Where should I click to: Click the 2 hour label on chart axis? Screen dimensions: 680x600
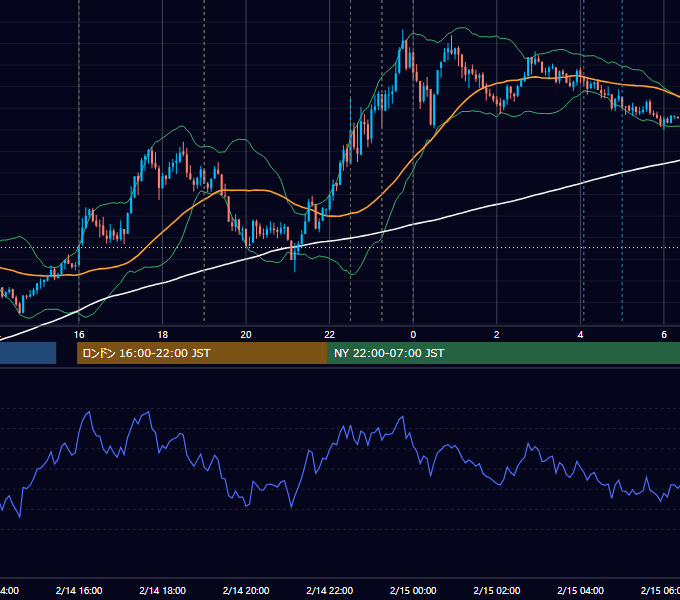pyautogui.click(x=497, y=335)
